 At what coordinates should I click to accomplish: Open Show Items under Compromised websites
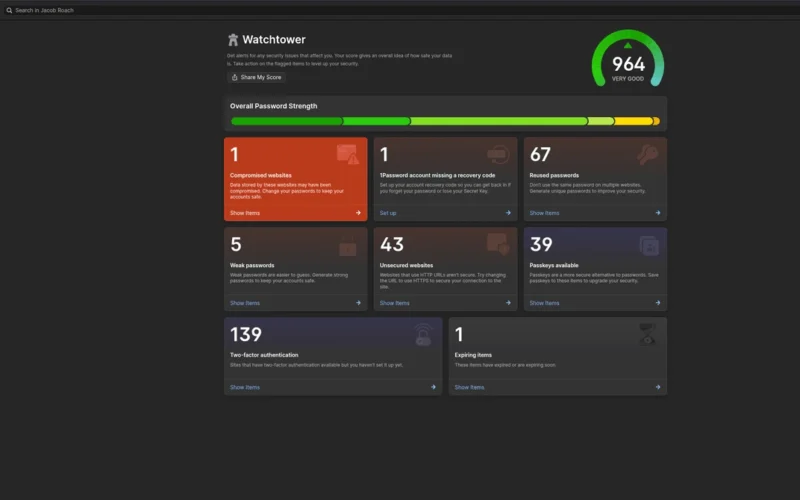pos(245,213)
